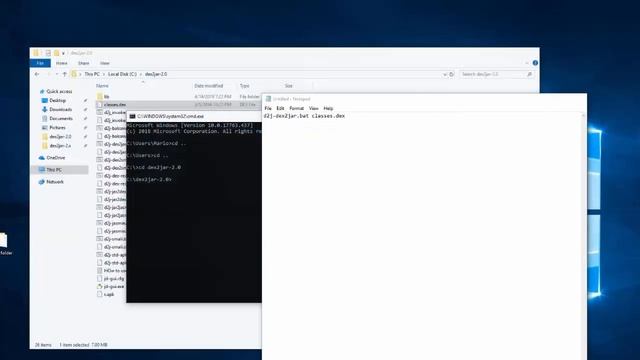Image resolution: width=640 pixels, height=360 pixels.
Task: Click Explorer folder icon in title bar
Action: (x=36, y=53)
